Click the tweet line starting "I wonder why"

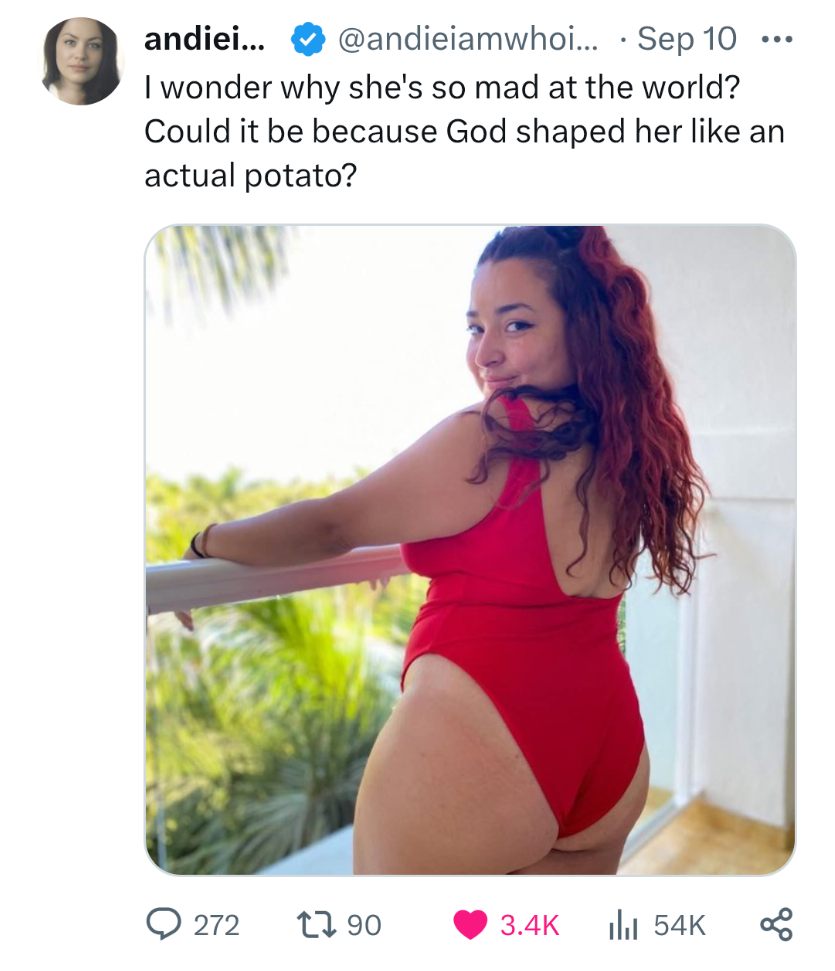[x=442, y=87]
